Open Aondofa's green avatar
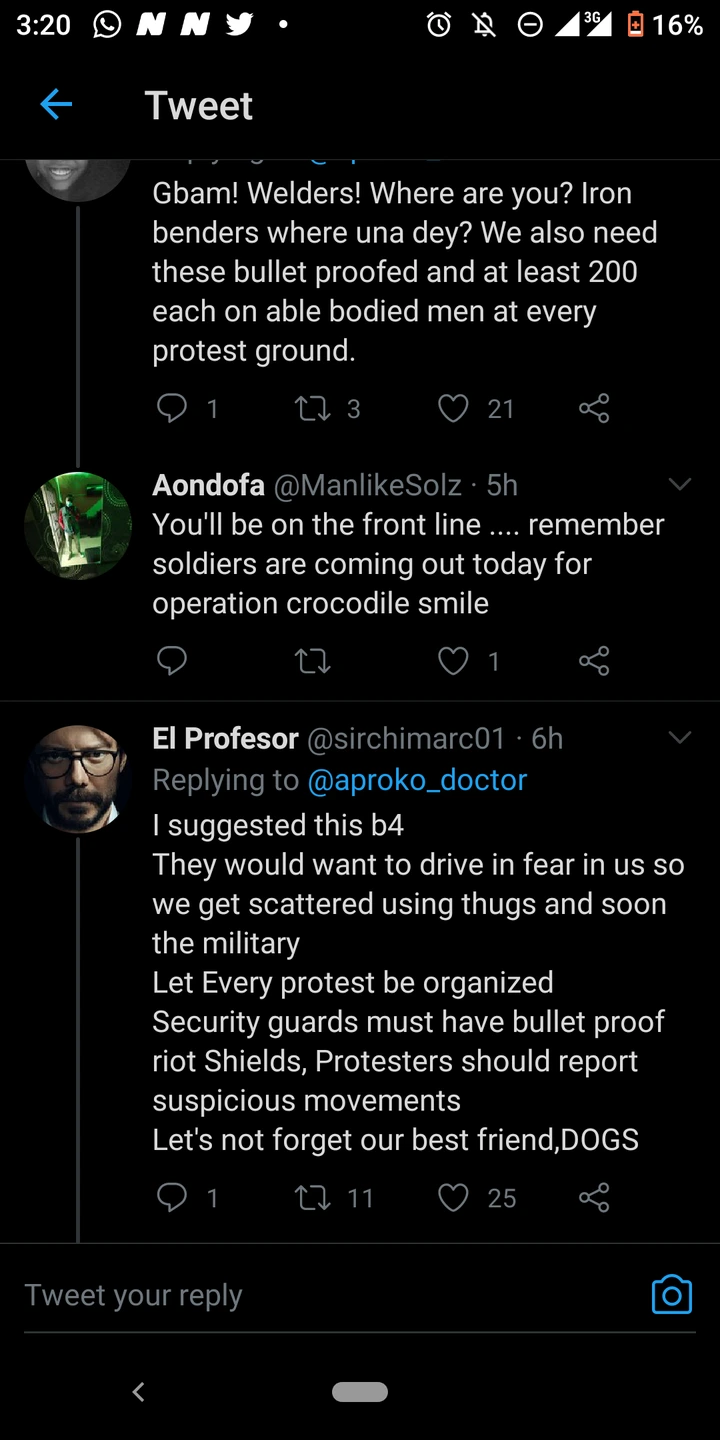The image size is (720, 1440). tap(78, 526)
